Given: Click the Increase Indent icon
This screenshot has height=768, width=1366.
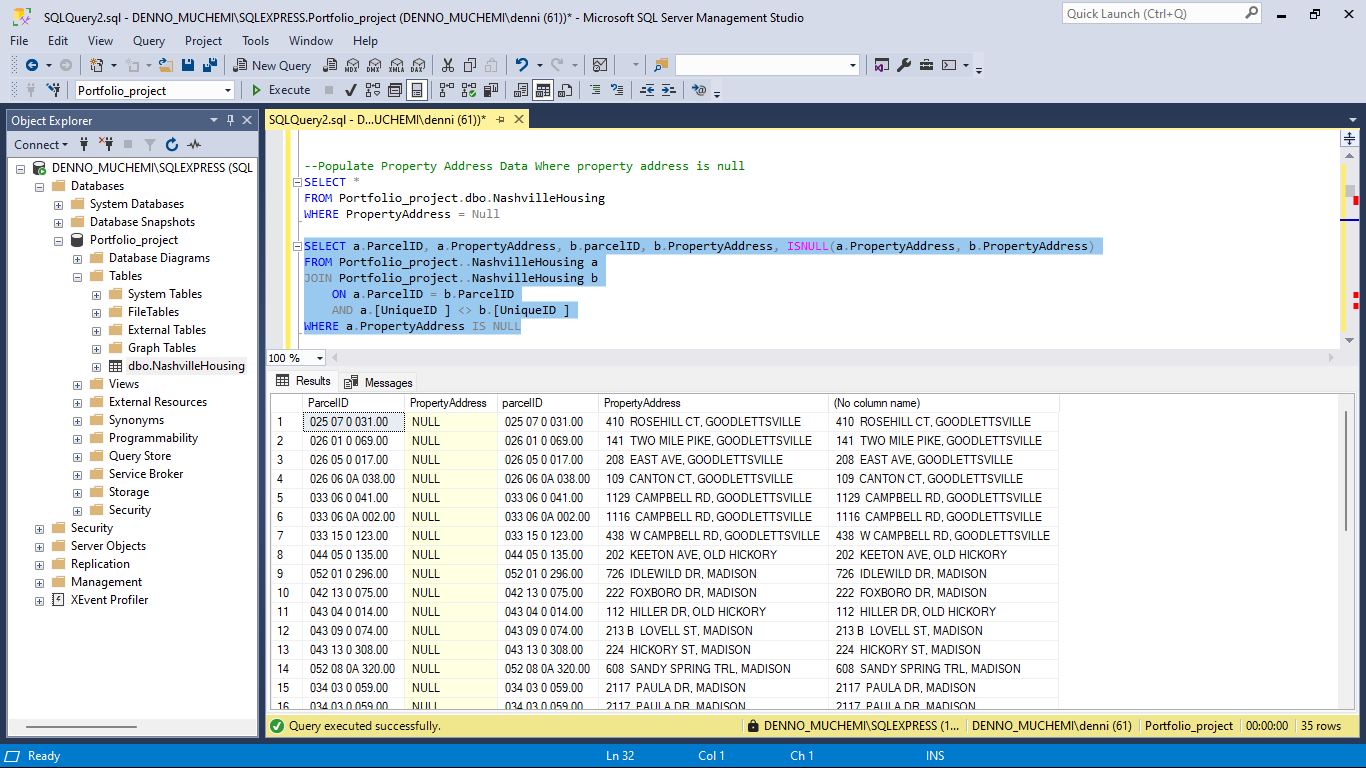Looking at the screenshot, I should tap(669, 90).
